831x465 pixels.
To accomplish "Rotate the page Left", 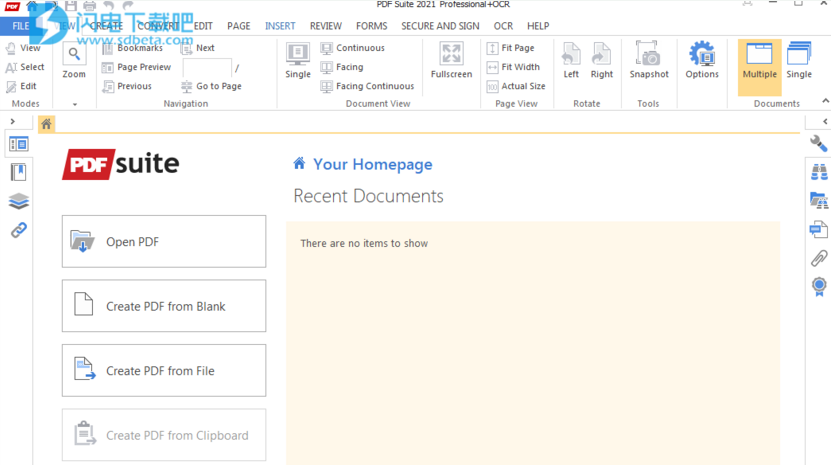I will (571, 61).
